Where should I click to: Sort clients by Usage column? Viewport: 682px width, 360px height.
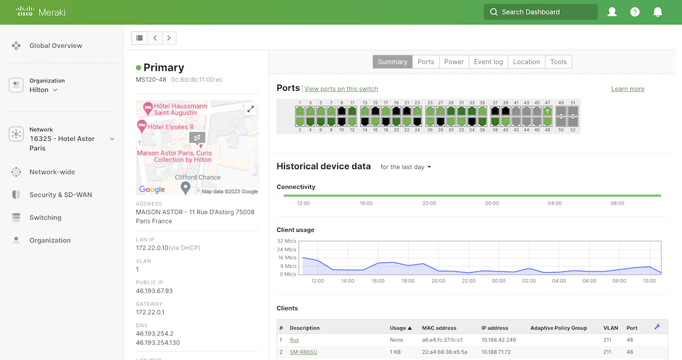(400, 328)
